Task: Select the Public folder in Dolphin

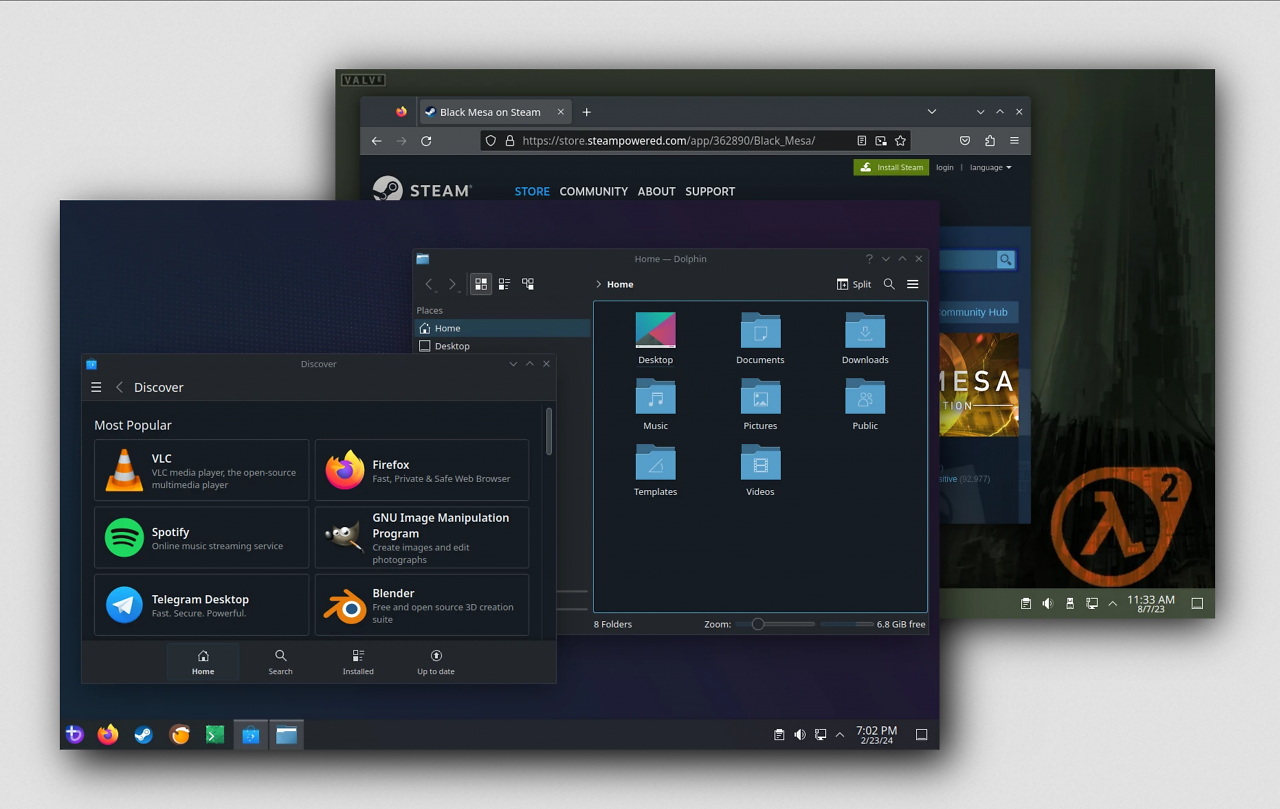Action: pos(865,405)
